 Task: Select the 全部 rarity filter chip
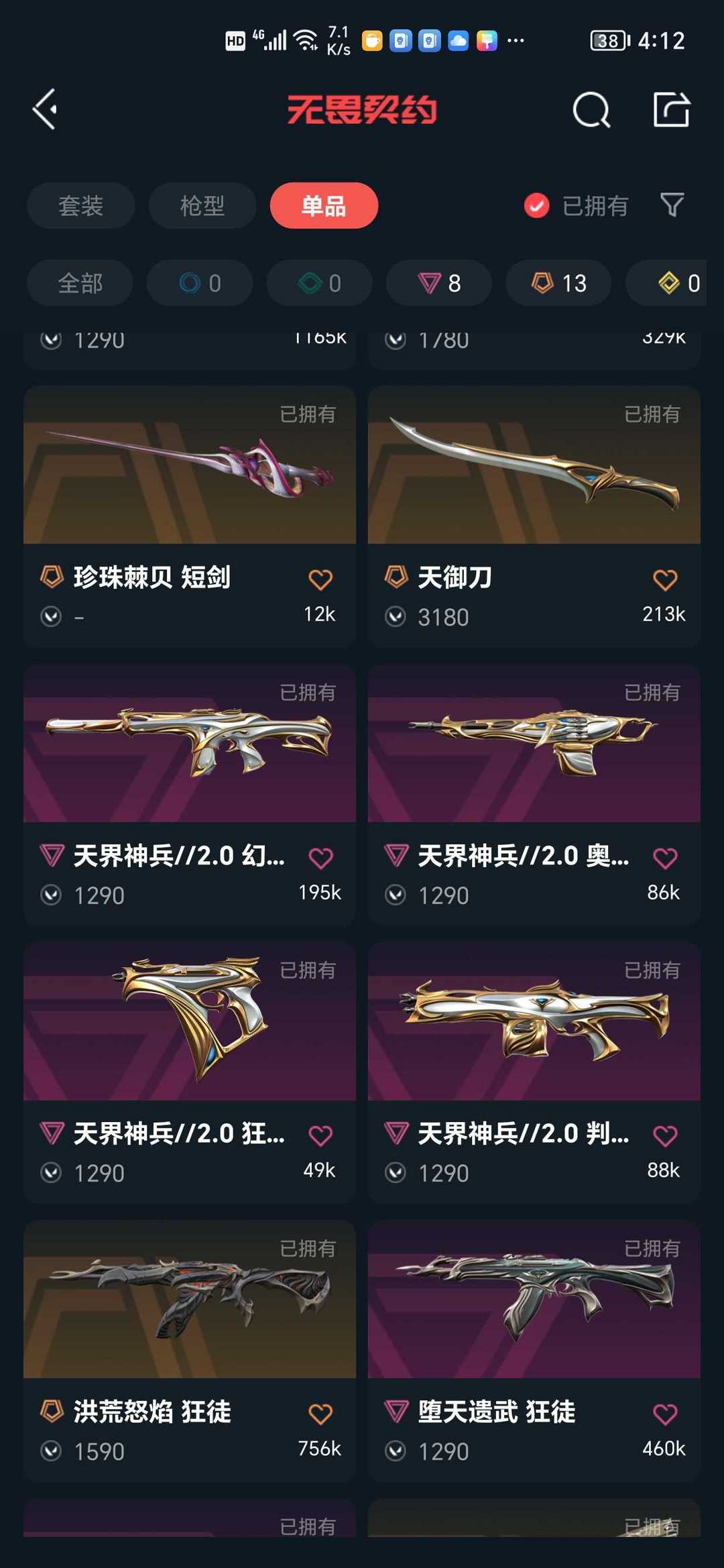tap(80, 283)
